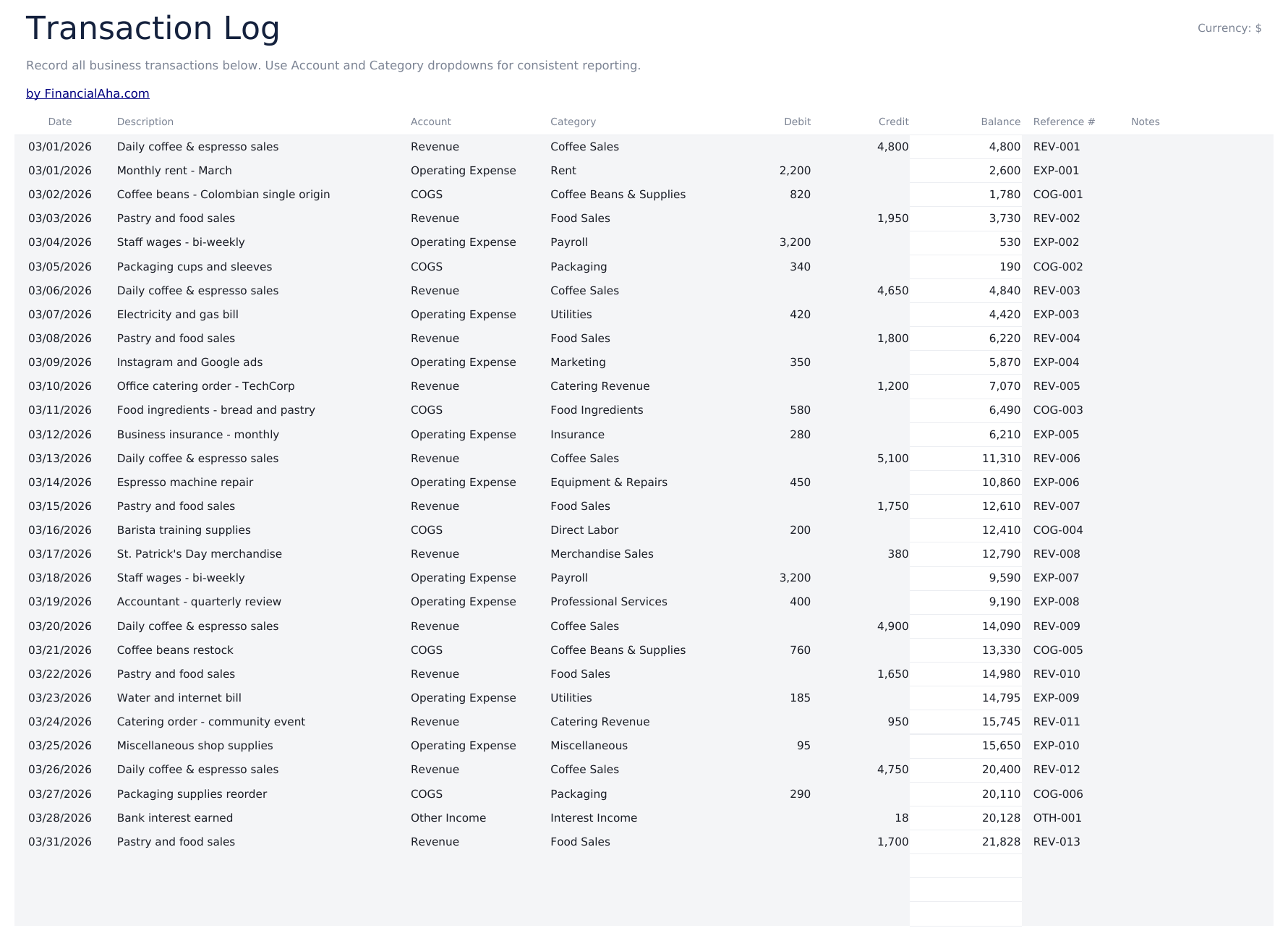
Task: Click the debit value 185
Action: [x=800, y=698]
